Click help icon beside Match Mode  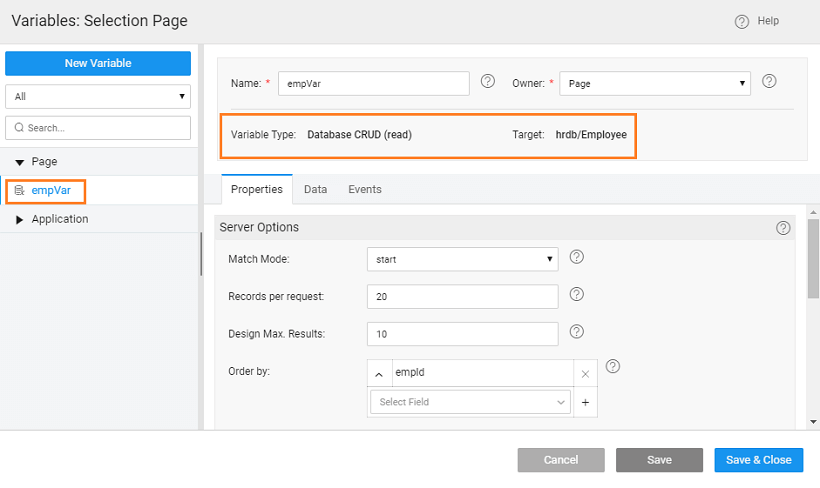click(576, 258)
